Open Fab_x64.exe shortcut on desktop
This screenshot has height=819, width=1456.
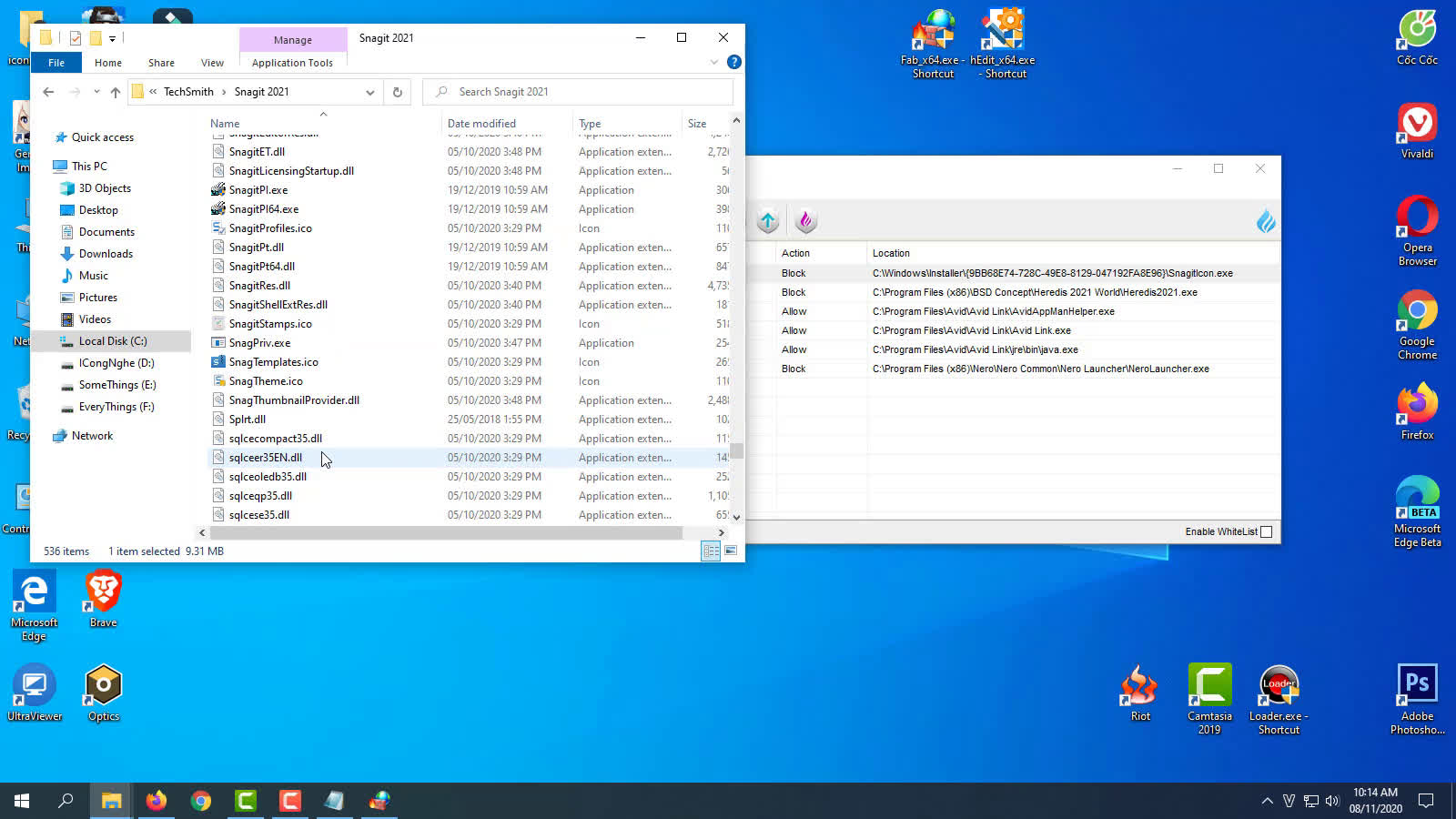pos(933,44)
